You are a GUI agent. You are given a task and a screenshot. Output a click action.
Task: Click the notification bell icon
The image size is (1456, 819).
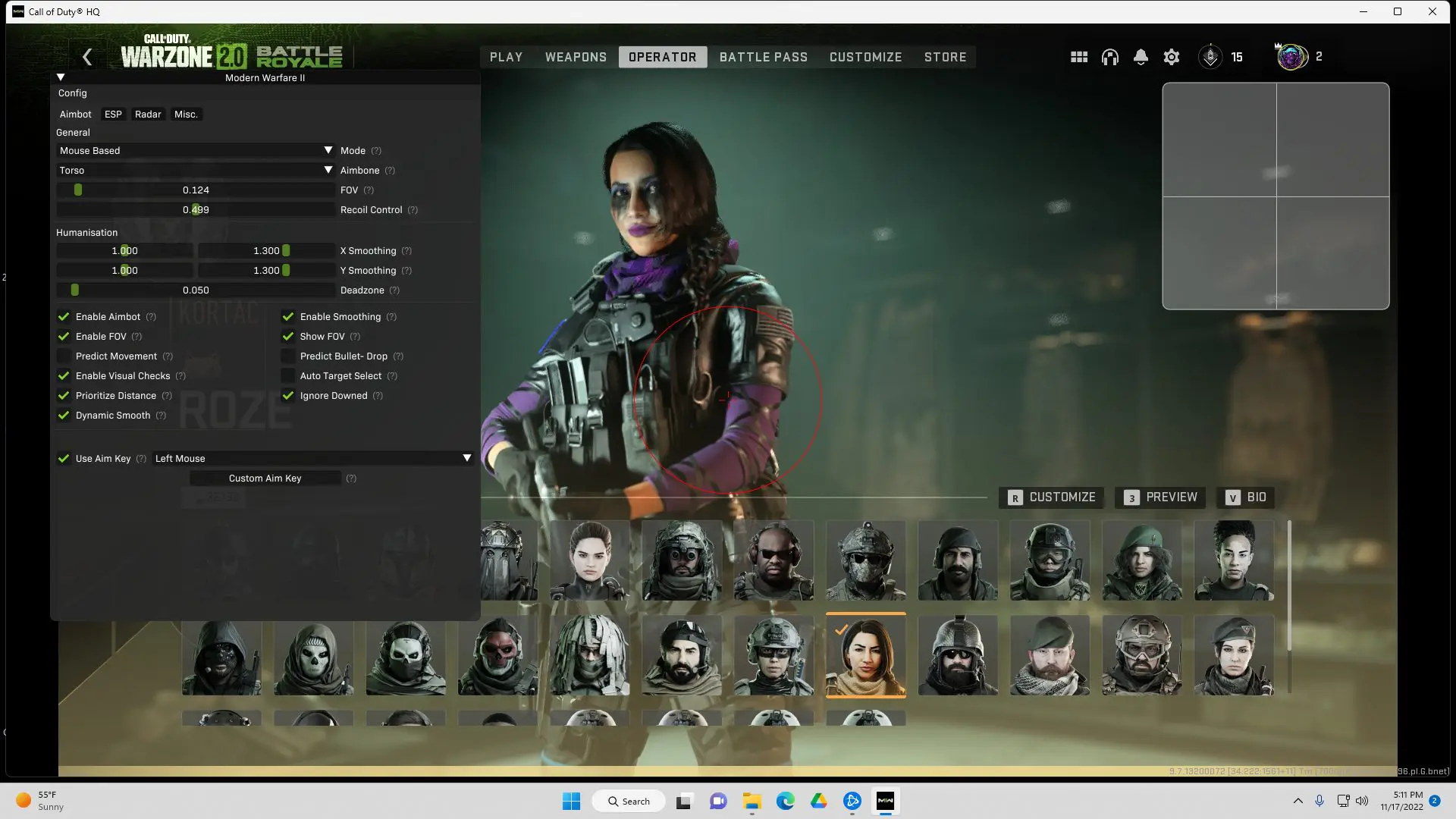coord(1140,56)
